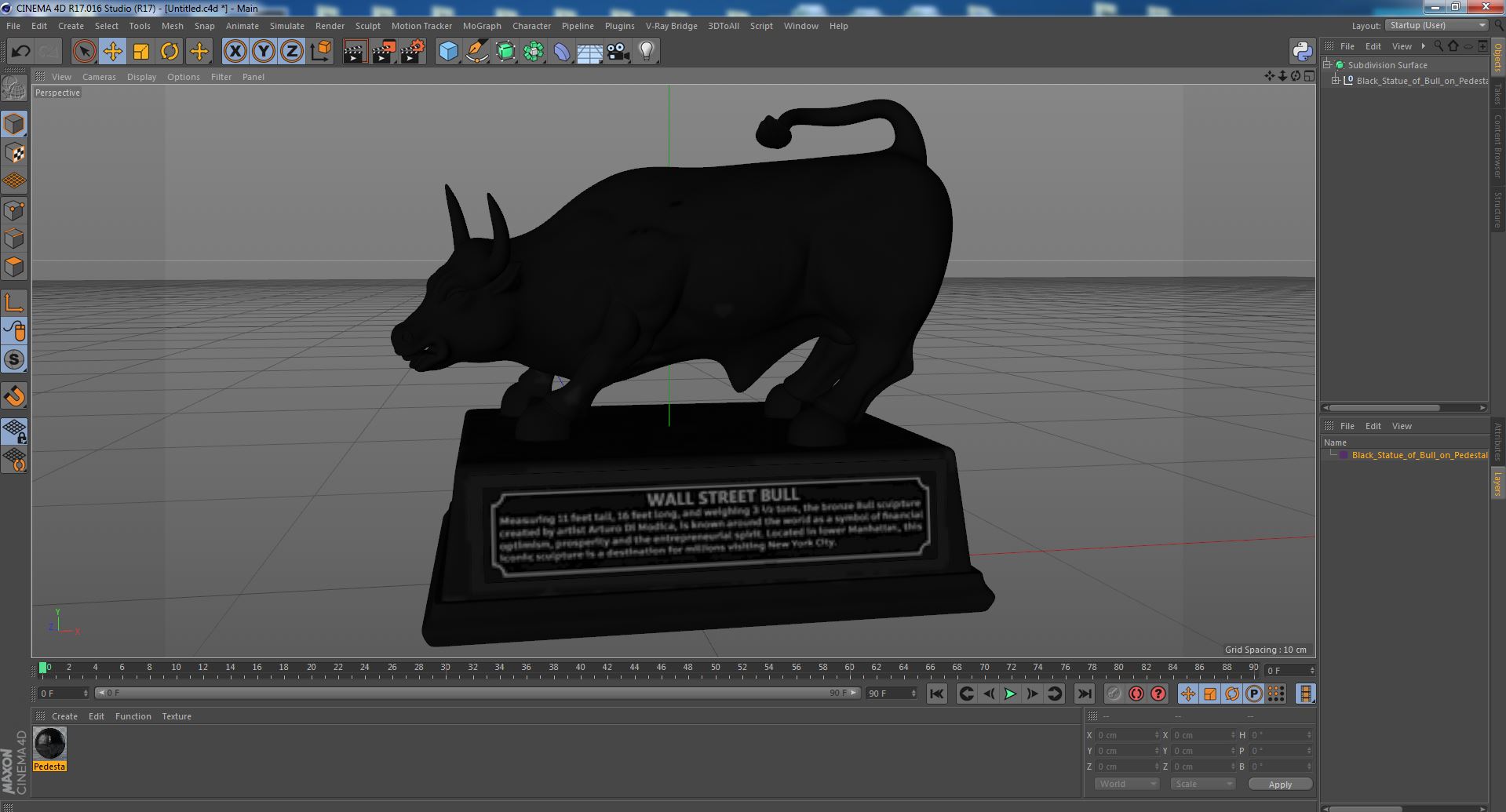Select the Move tool

112,52
